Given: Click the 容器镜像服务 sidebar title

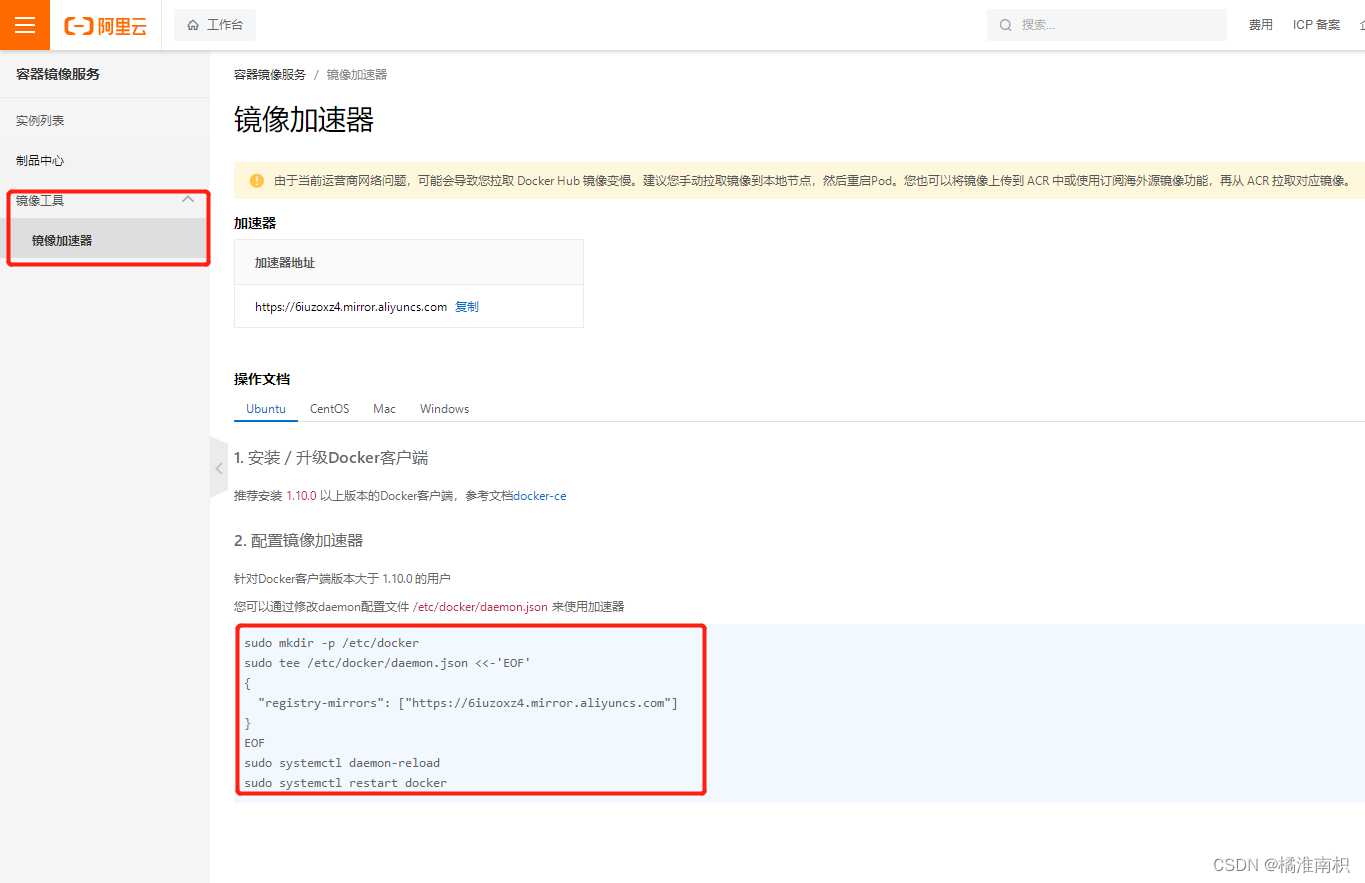Looking at the screenshot, I should click(58, 74).
